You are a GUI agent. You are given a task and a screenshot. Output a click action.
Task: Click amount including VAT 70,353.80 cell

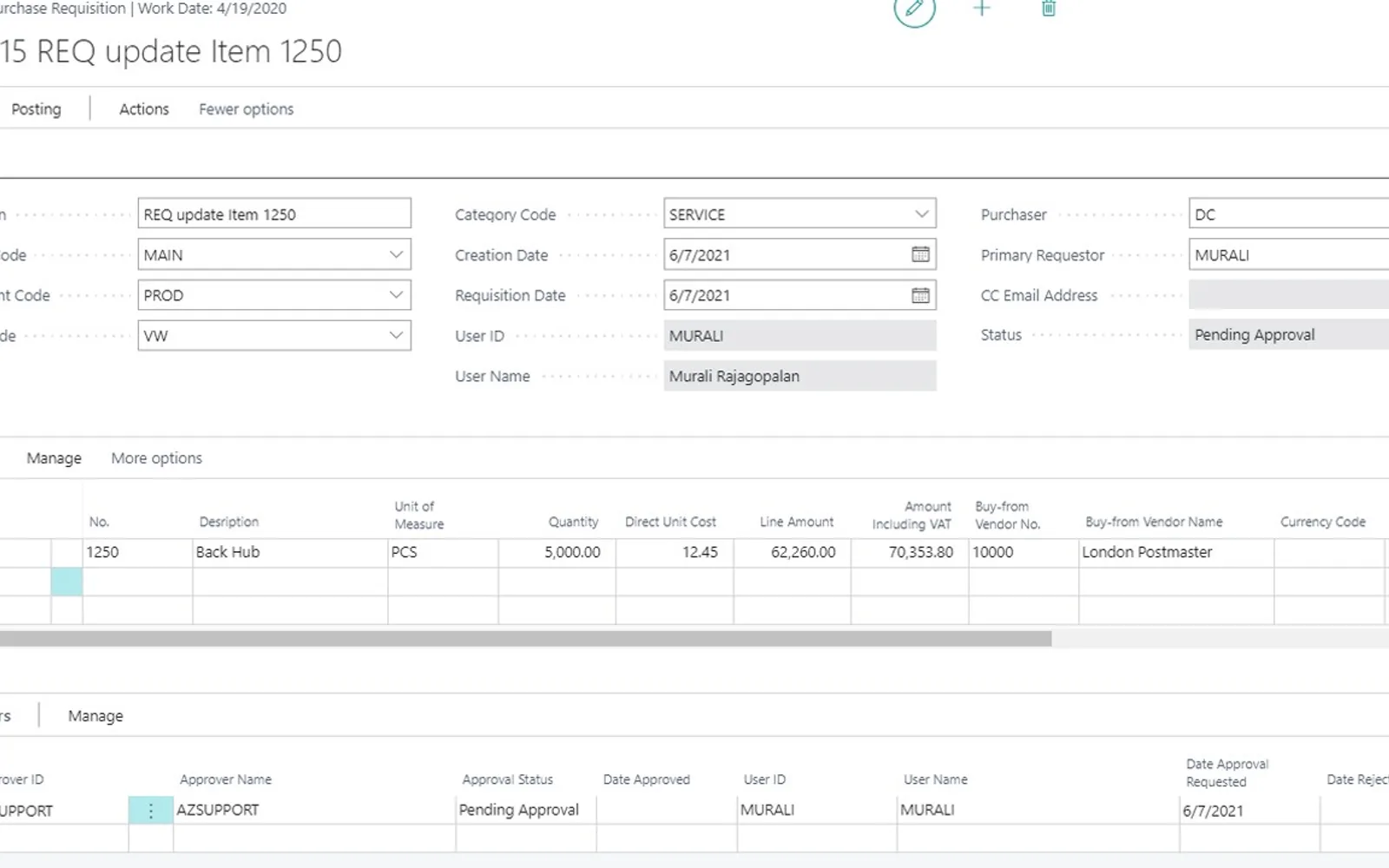point(910,552)
